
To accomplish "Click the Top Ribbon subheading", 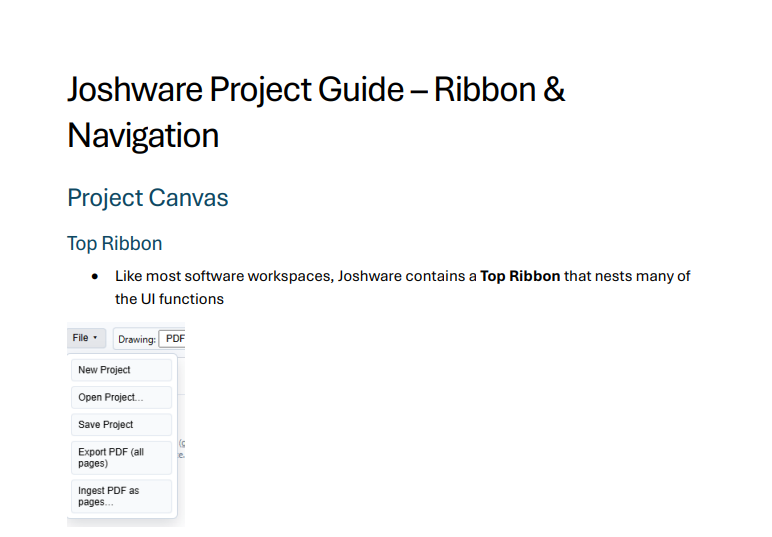I will click(115, 244).
